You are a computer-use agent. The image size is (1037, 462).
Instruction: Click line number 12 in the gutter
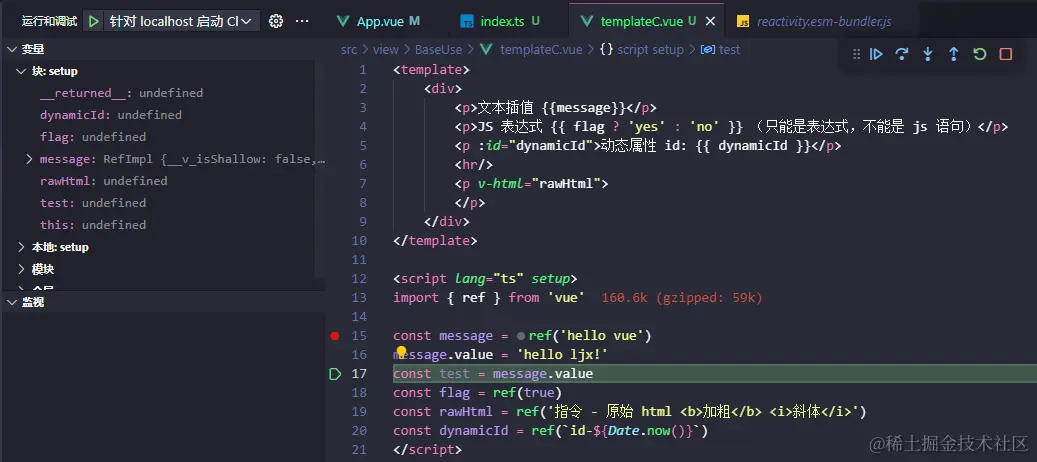pos(359,279)
